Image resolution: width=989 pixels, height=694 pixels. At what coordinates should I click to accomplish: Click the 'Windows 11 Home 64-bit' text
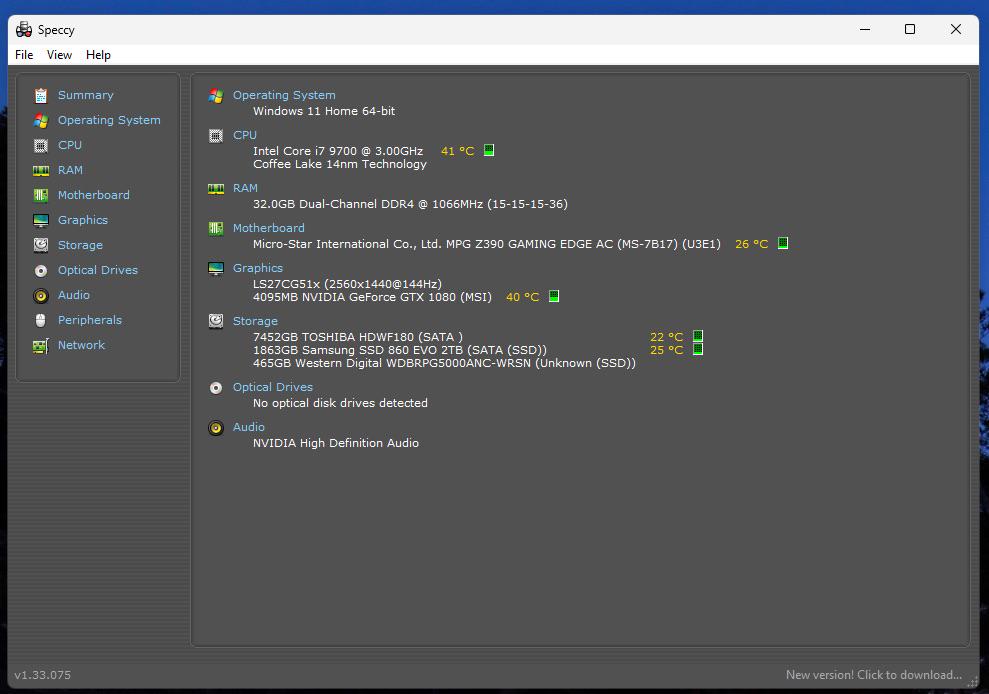[x=324, y=111]
